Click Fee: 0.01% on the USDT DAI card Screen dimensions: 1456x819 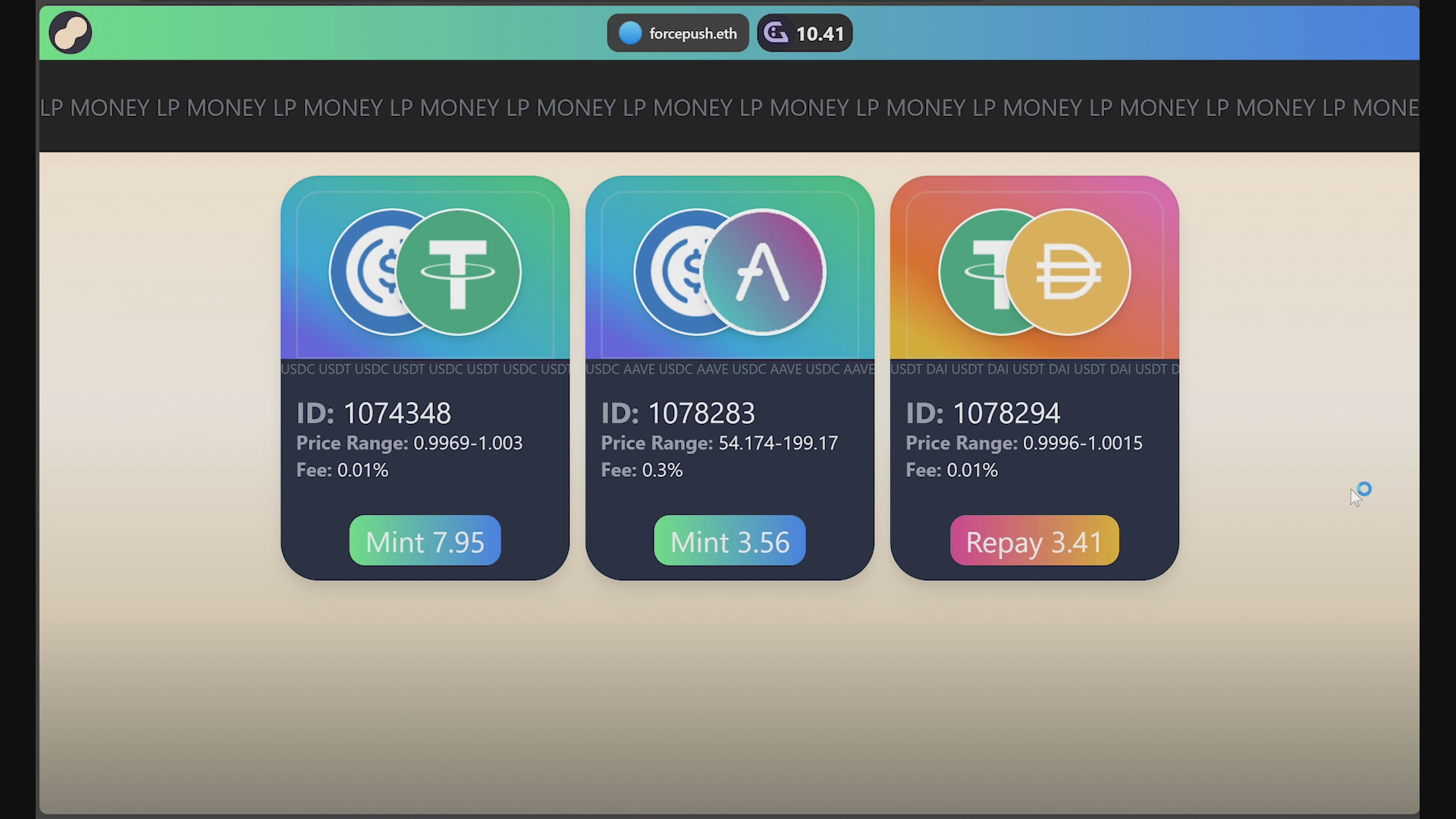point(952,470)
